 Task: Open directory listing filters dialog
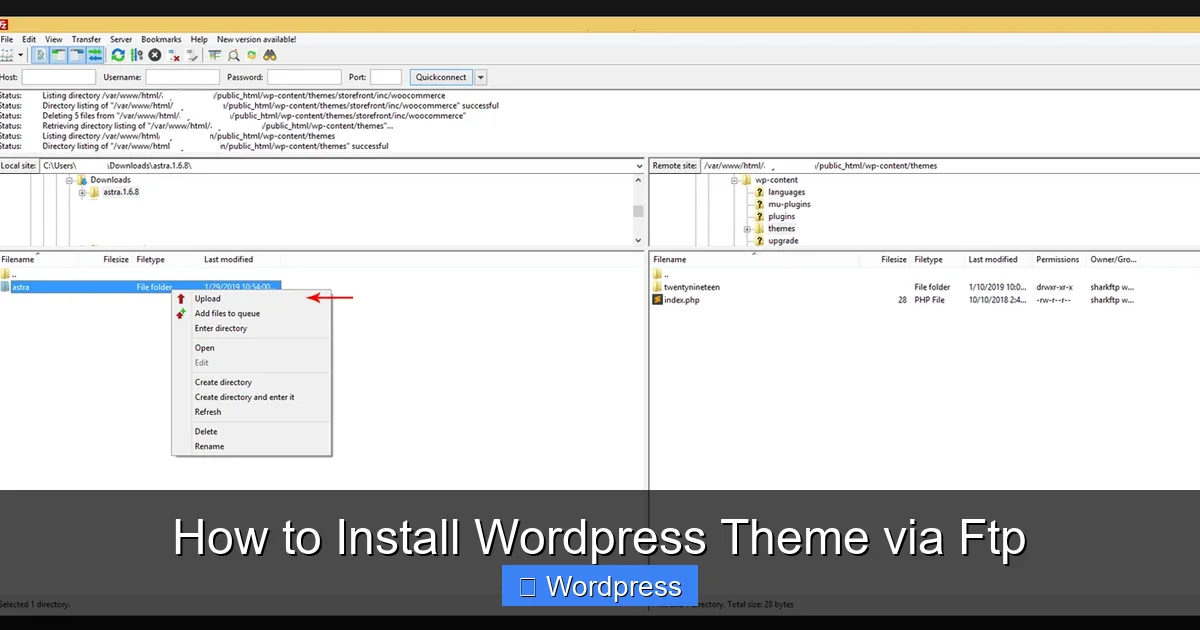[215, 55]
